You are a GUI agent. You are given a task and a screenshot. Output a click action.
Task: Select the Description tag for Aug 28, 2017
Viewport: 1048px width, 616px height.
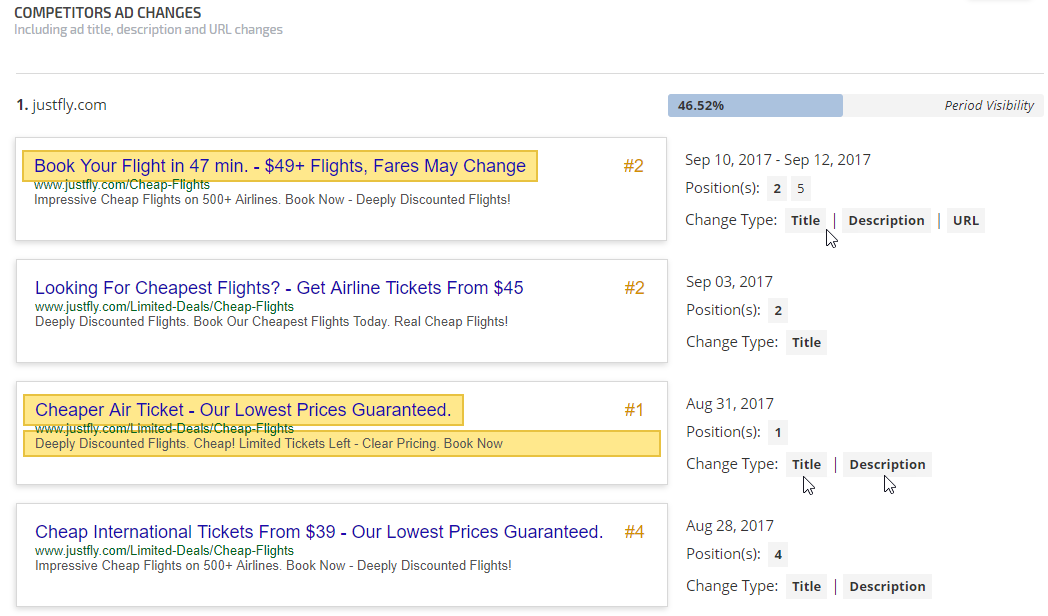[887, 587]
